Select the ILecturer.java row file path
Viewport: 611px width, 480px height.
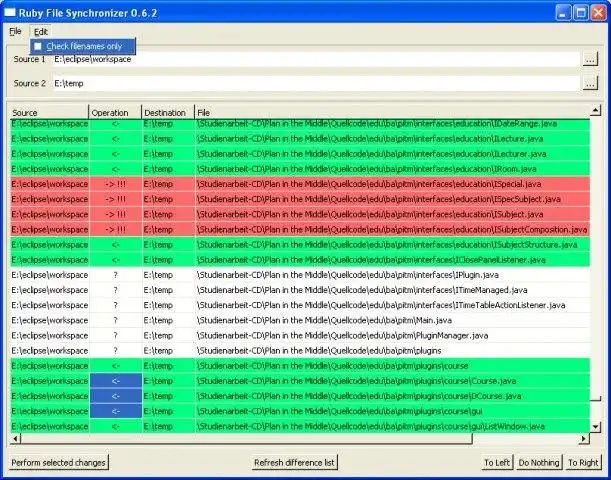click(371, 154)
